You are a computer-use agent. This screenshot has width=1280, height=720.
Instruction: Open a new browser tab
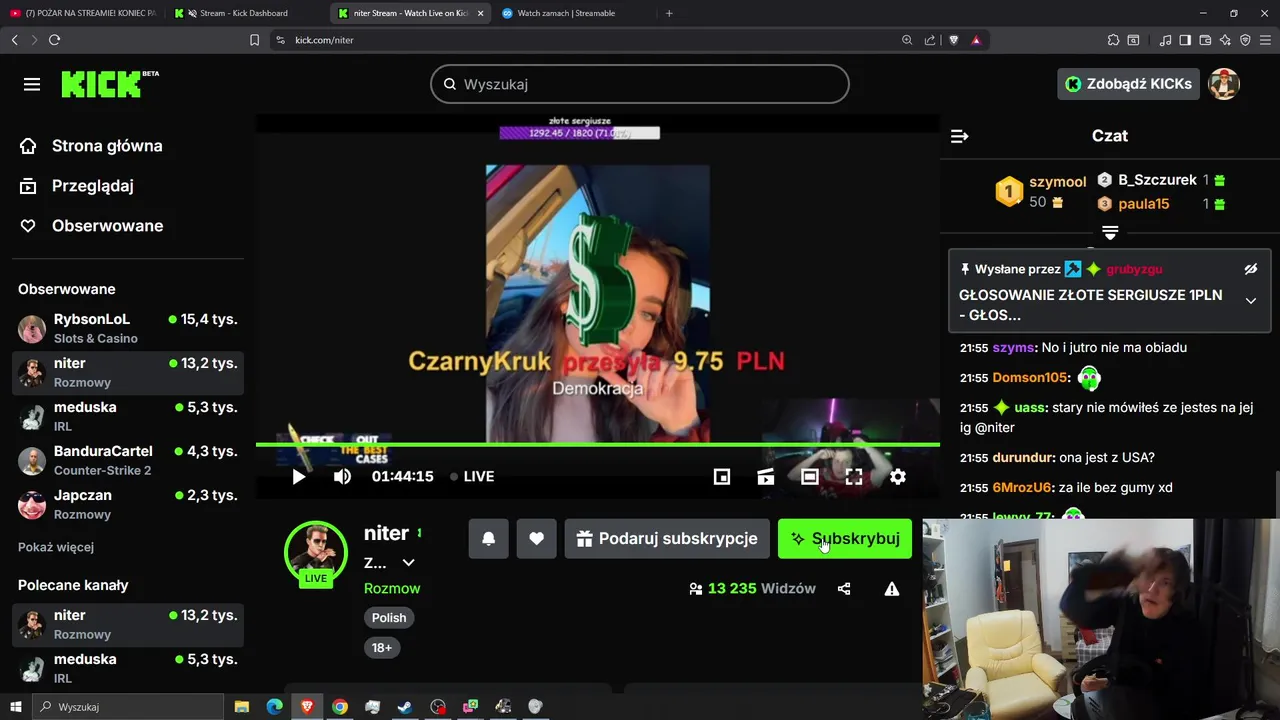pos(669,13)
